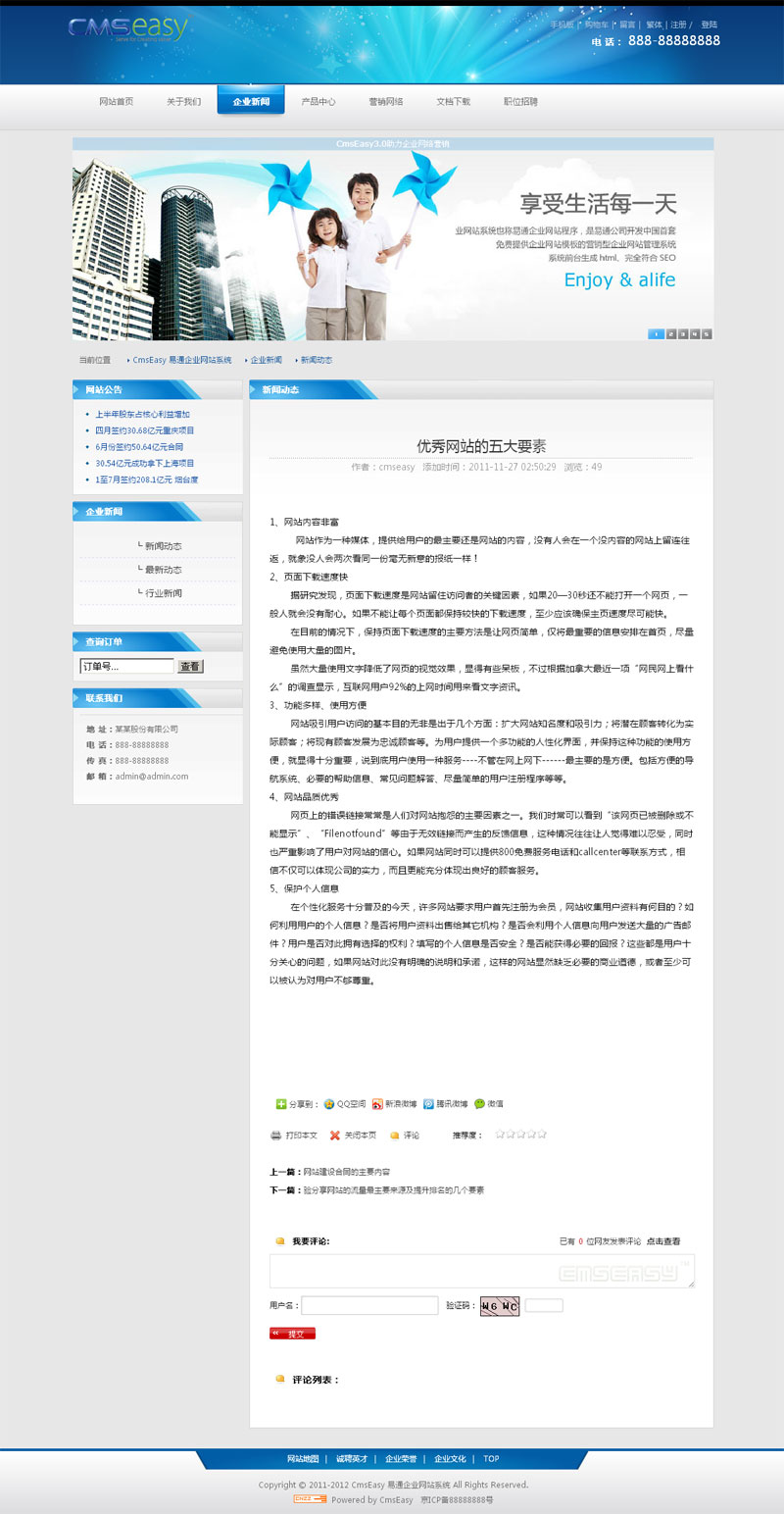Click the 打印本文 printer icon
Image resolution: width=784 pixels, height=1514 pixels.
276,1135
